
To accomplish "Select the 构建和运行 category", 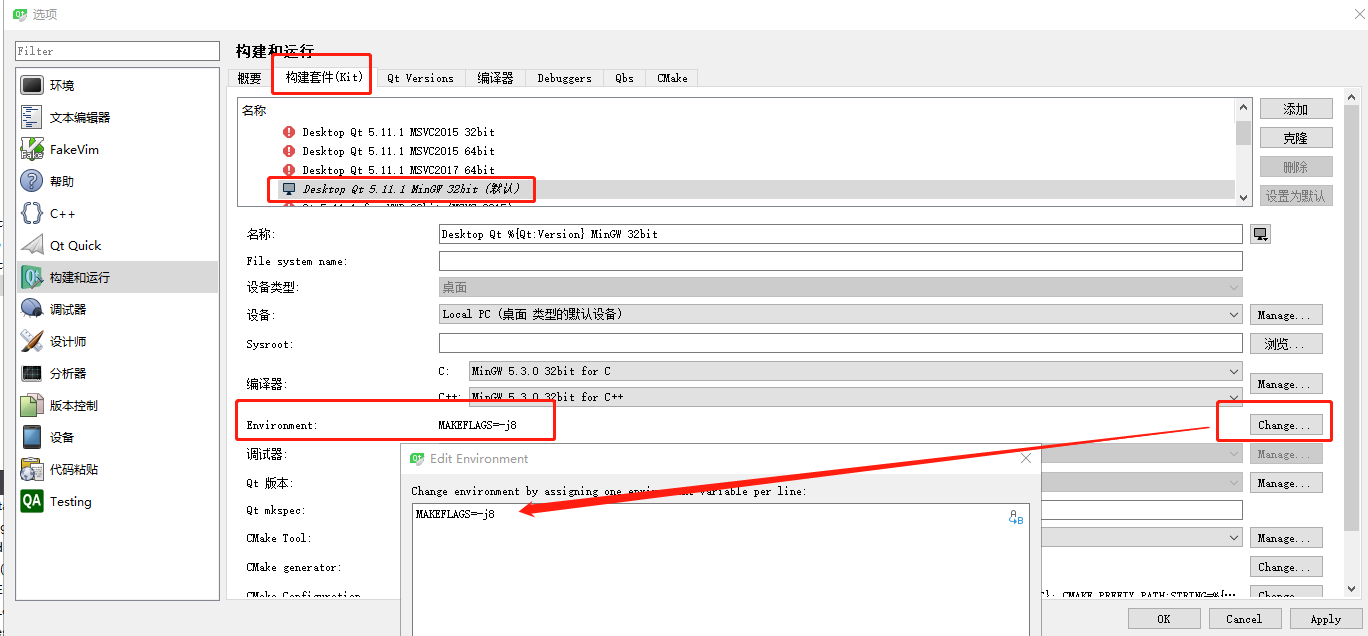I will click(119, 278).
